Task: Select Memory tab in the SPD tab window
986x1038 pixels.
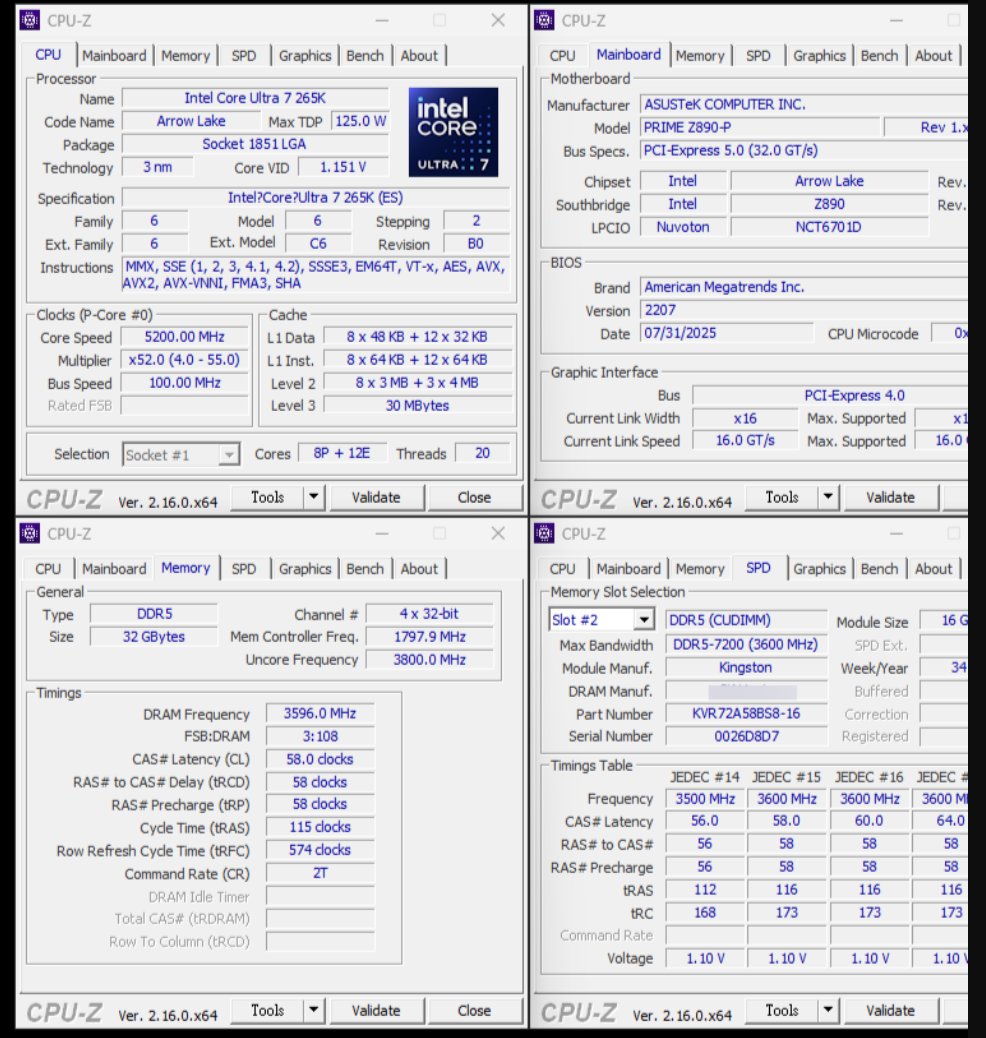Action: 700,569
